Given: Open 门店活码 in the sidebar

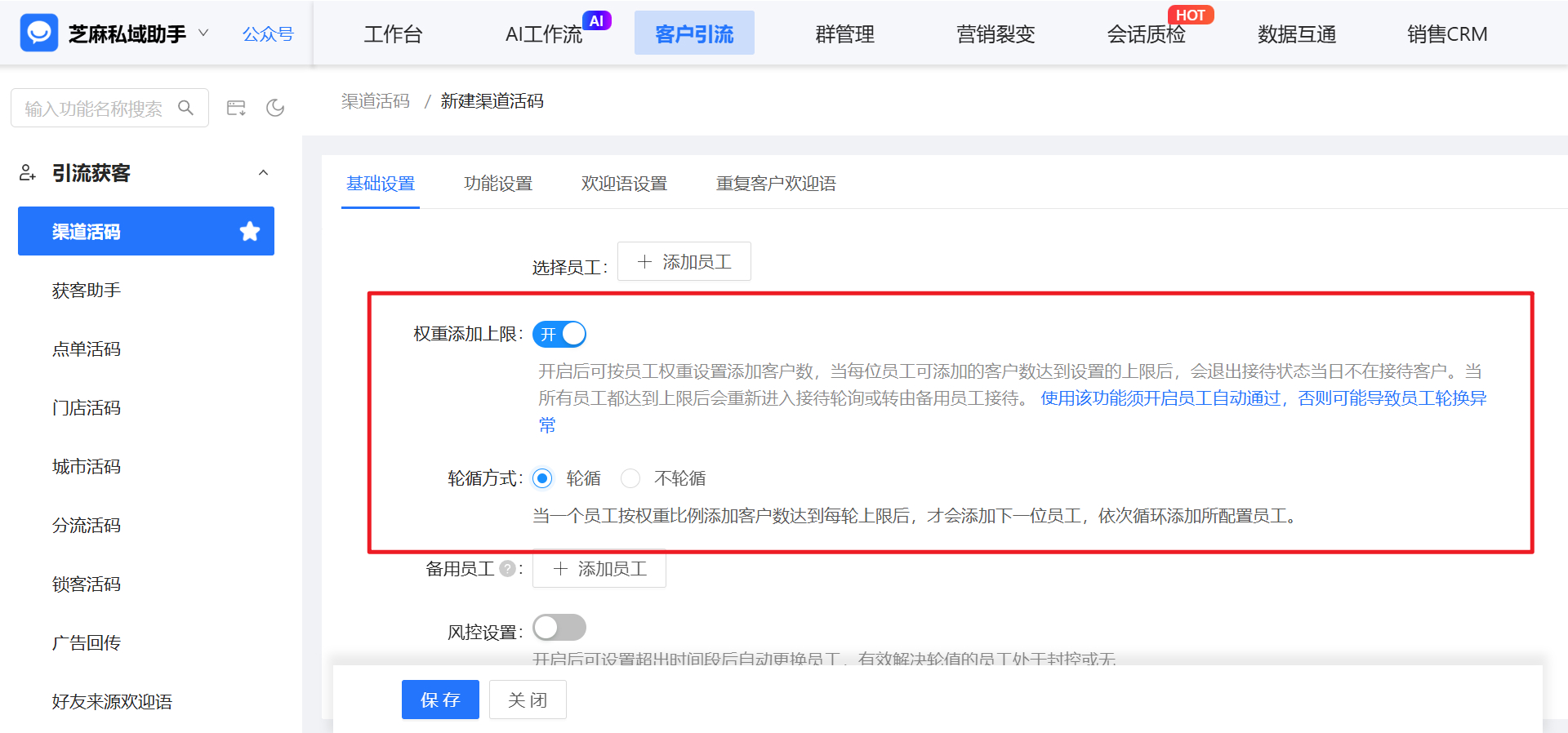Looking at the screenshot, I should click(x=87, y=408).
